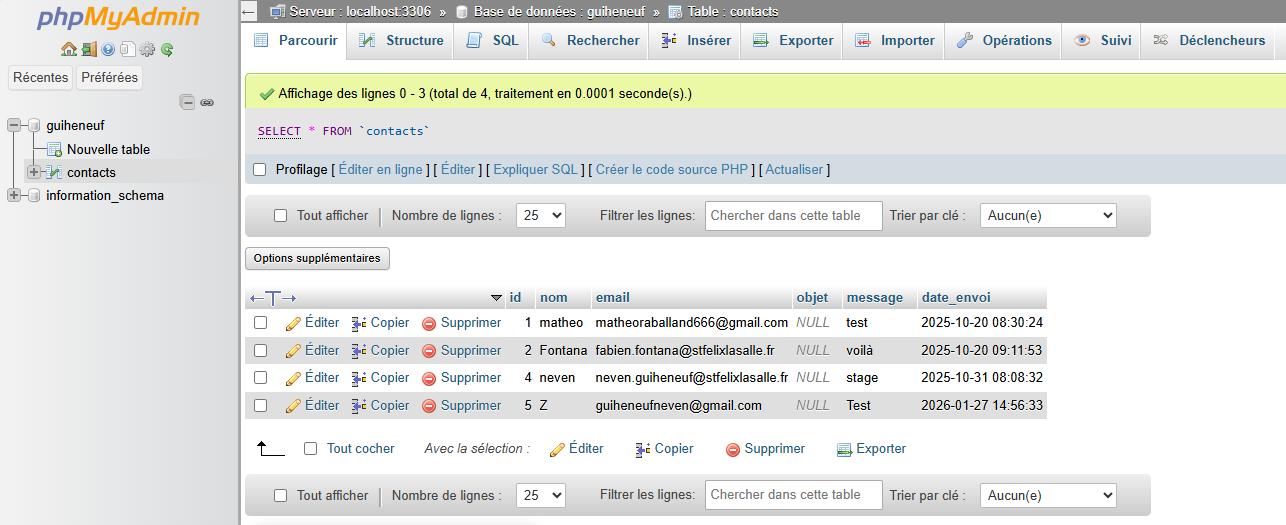
Task: Reload navigation panel with green refresh icon
Action: coord(167,49)
